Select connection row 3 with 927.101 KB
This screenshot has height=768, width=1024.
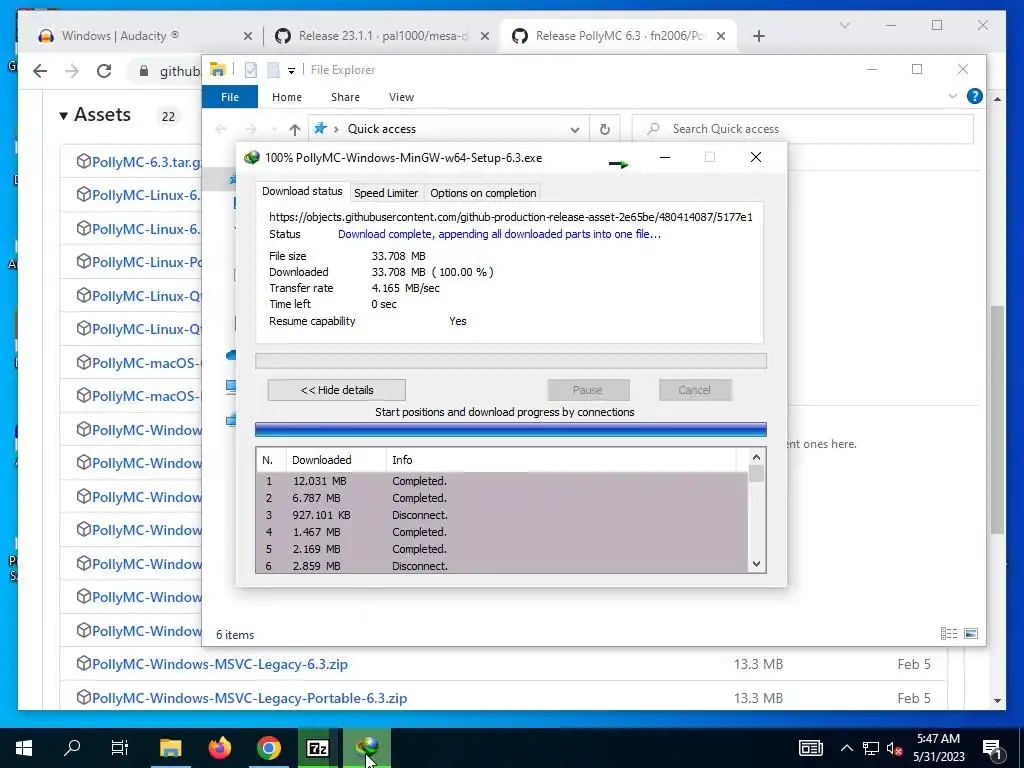(502, 515)
